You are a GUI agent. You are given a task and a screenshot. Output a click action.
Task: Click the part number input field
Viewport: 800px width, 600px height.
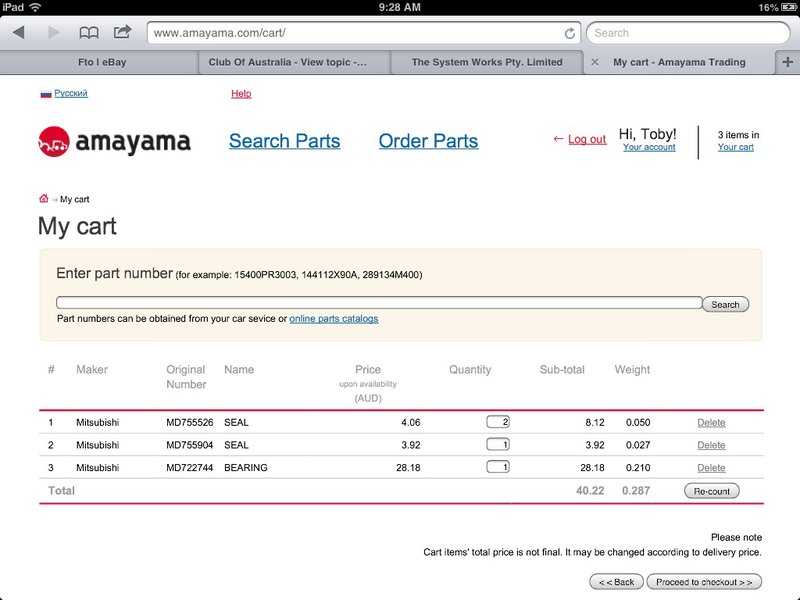379,303
